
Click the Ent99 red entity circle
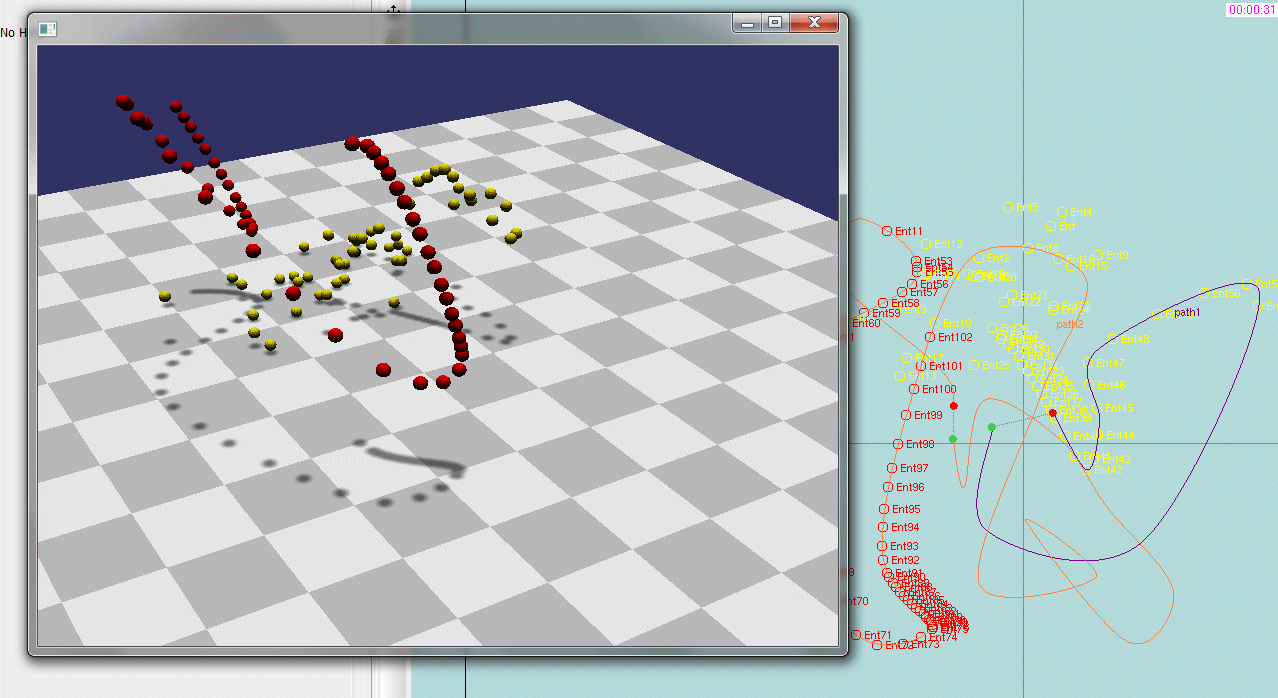(906, 415)
